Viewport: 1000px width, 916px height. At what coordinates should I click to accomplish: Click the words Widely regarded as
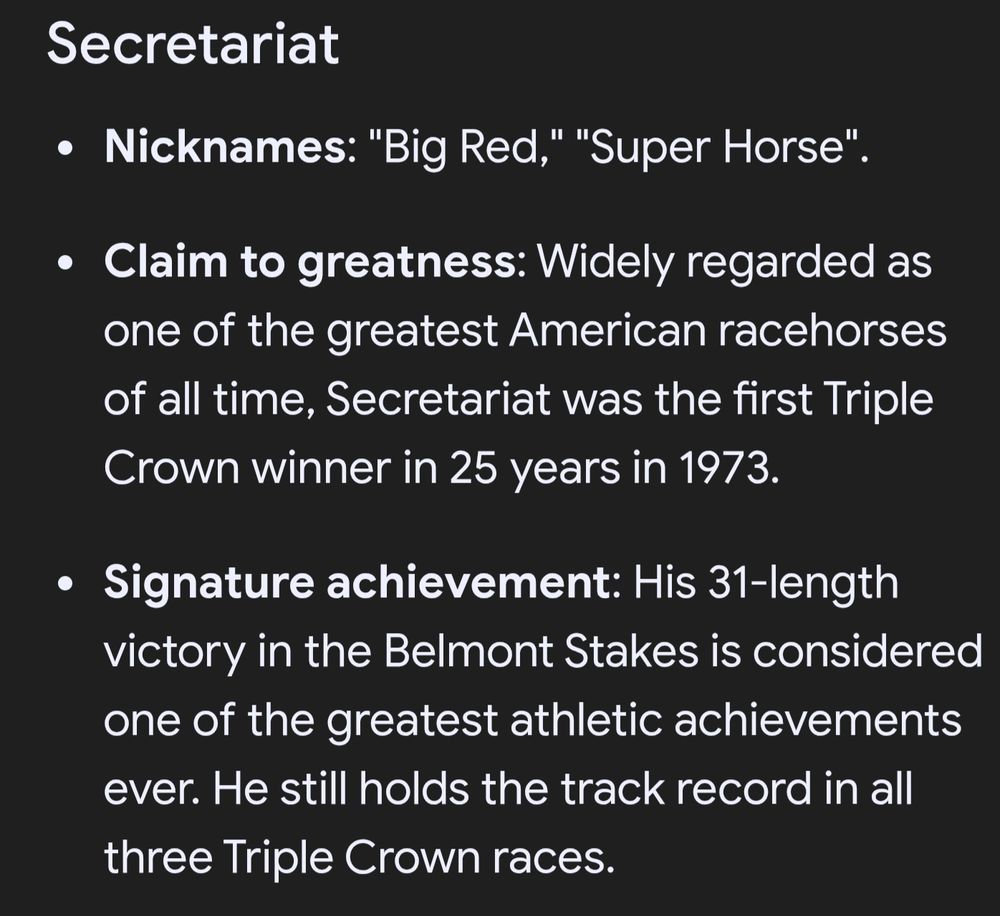pyautogui.click(x=735, y=263)
